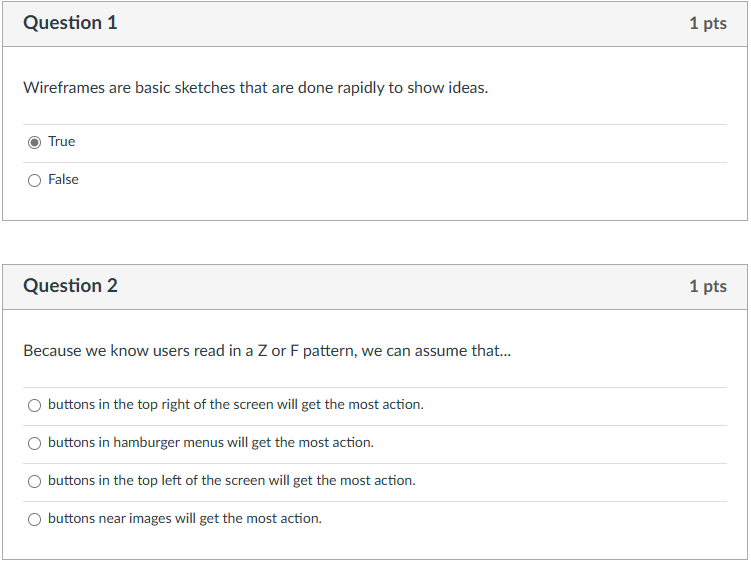Viewport: 751px width, 561px height.
Task: Click the Question 1 heading
Action: pos(70,23)
